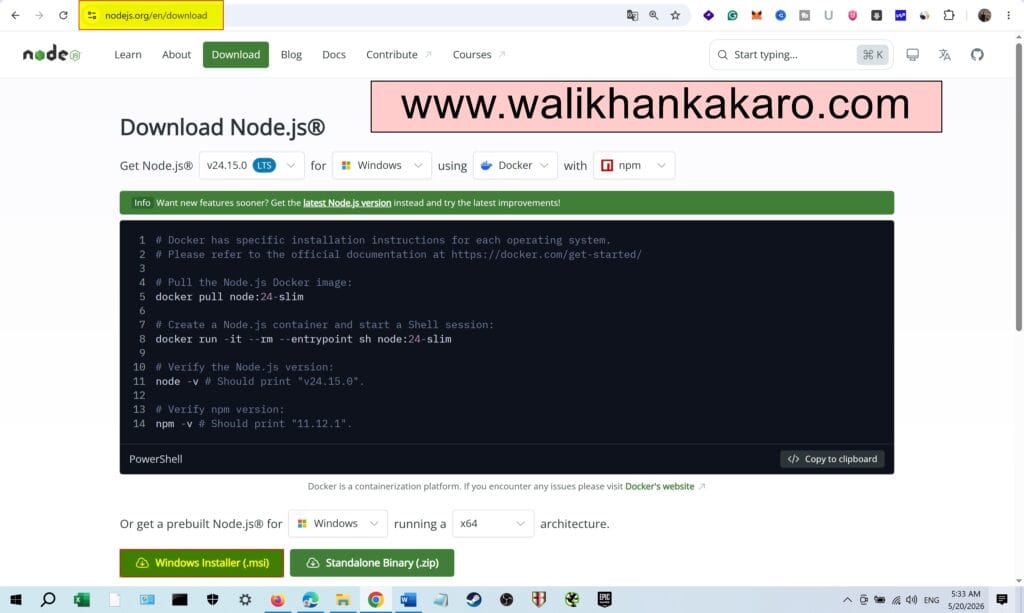This screenshot has height=613, width=1024.
Task: Open File Explorer from the taskbar
Action: point(343,599)
